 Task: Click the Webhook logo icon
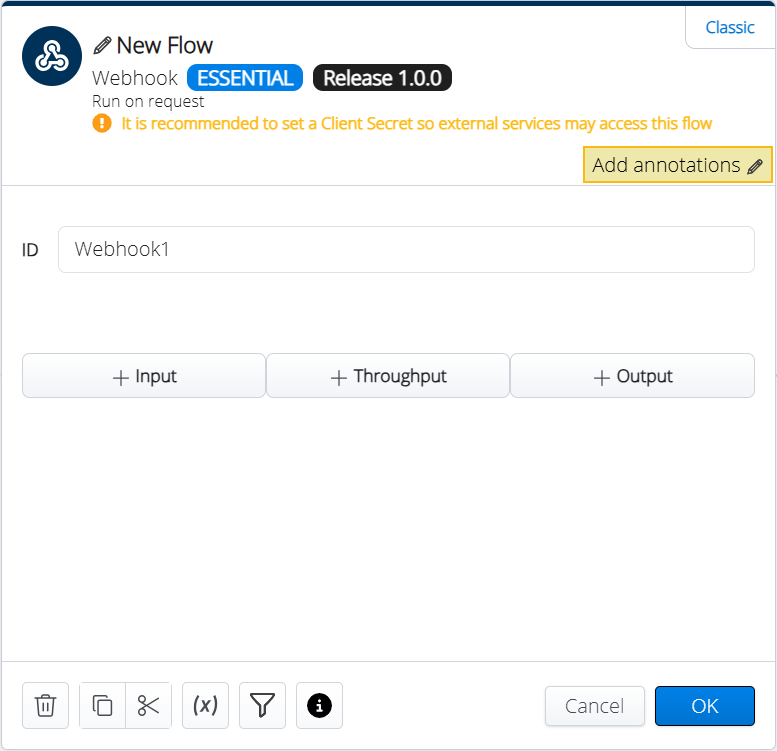pyautogui.click(x=51, y=58)
